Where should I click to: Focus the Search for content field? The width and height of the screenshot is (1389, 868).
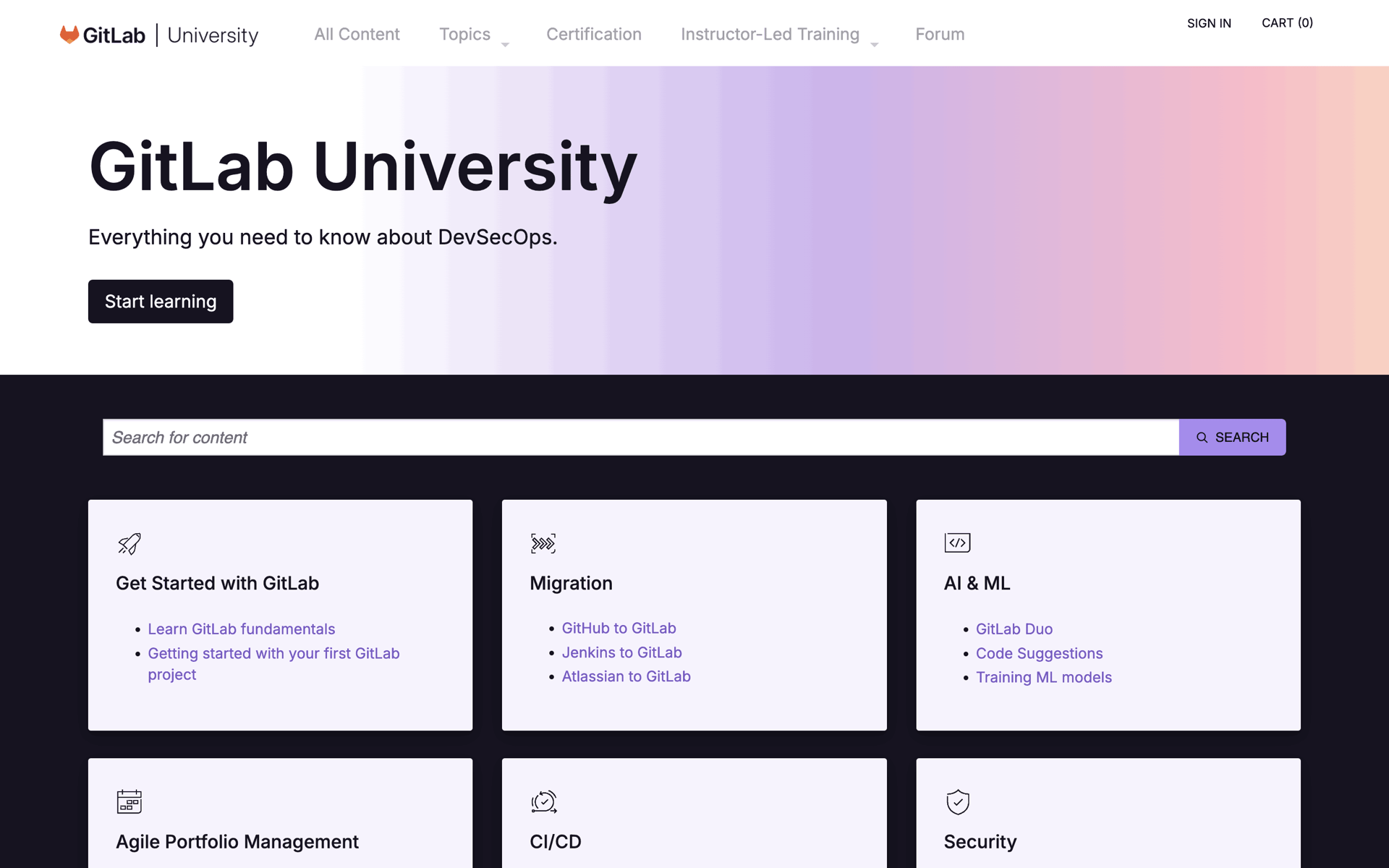[641, 437]
